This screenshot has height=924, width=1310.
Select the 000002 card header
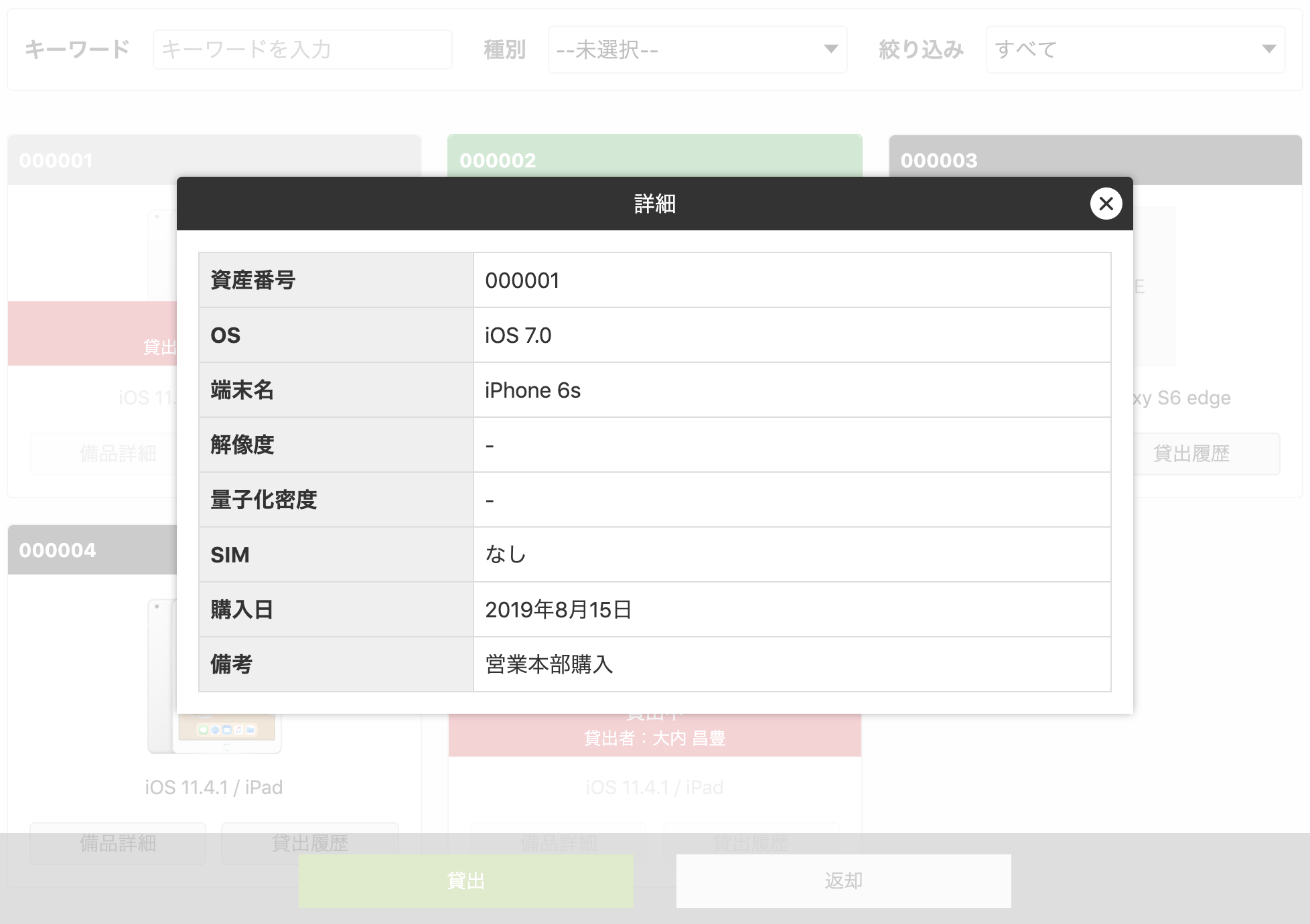coord(654,155)
